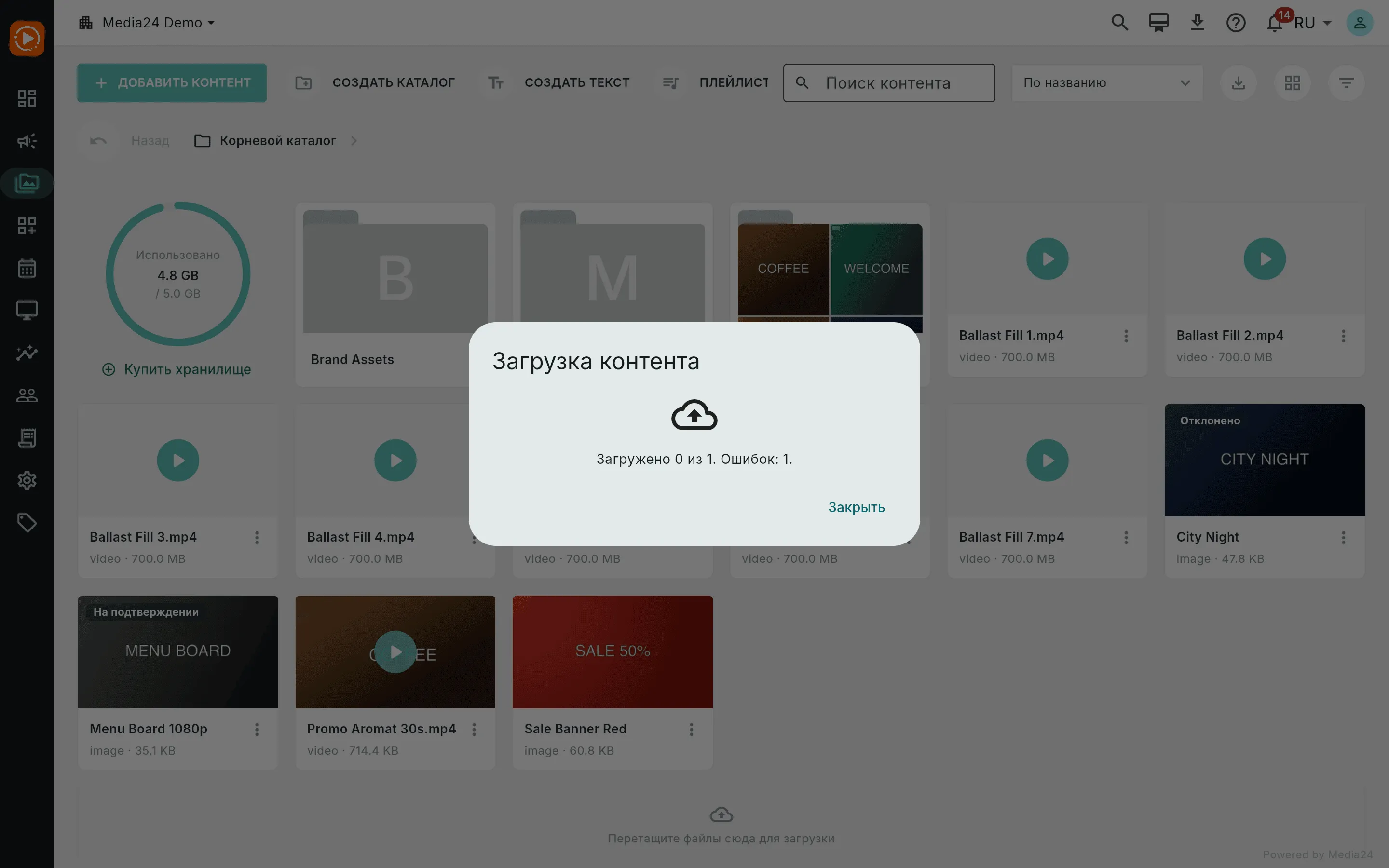The image size is (1389, 868).
Task: Close the upload dialog with Закрыть
Action: 856,507
